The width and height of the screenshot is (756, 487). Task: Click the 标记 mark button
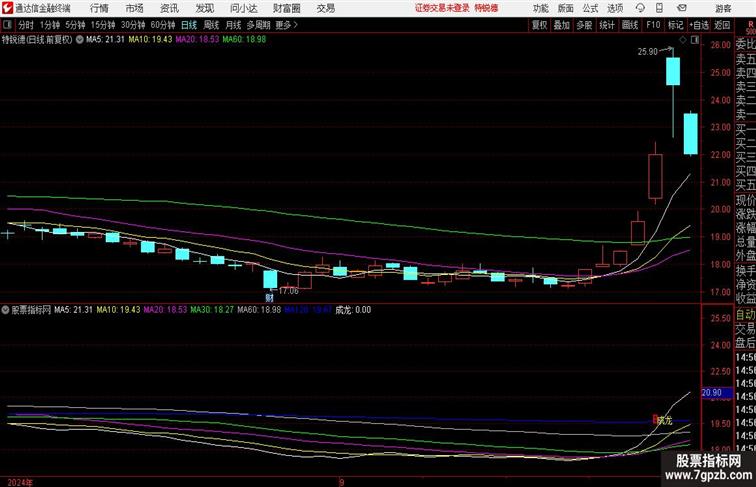[x=675, y=25]
